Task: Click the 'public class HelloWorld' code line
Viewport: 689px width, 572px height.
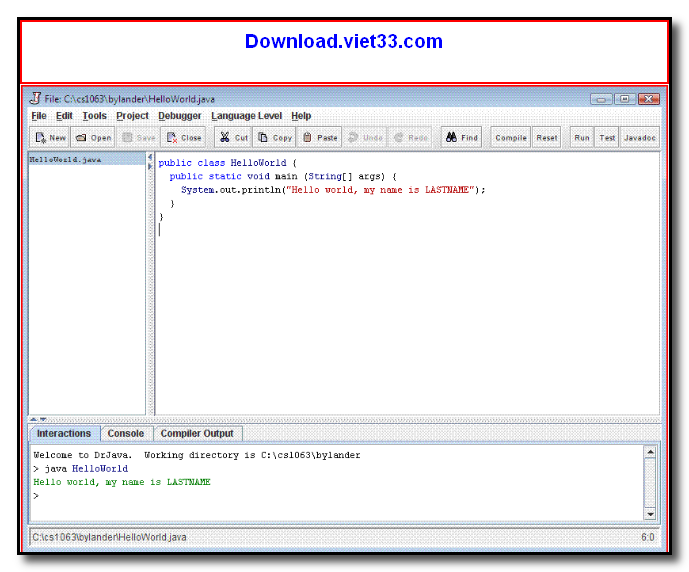Action: click(228, 163)
